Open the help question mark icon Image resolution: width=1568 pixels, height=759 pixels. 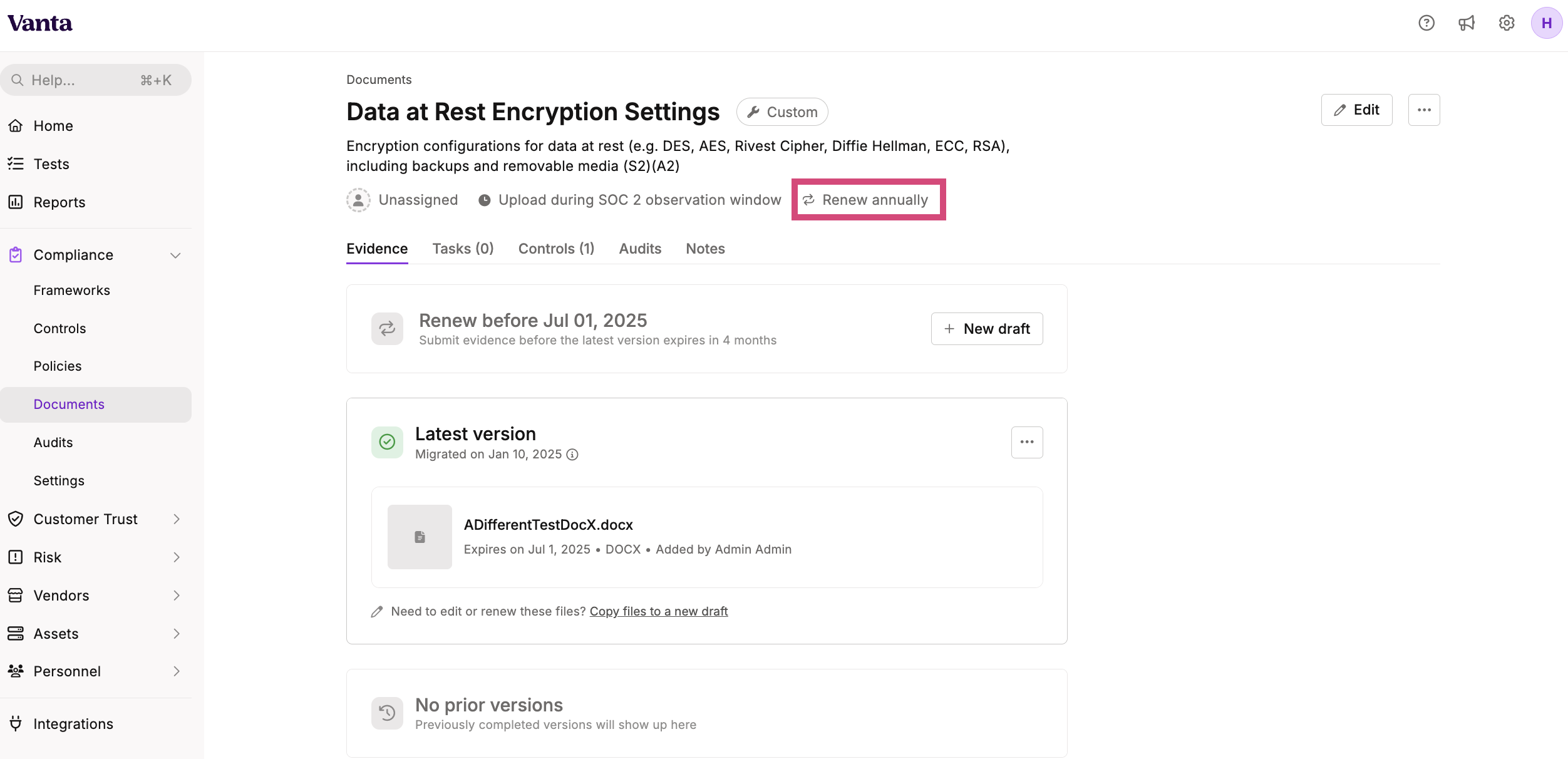click(1426, 23)
